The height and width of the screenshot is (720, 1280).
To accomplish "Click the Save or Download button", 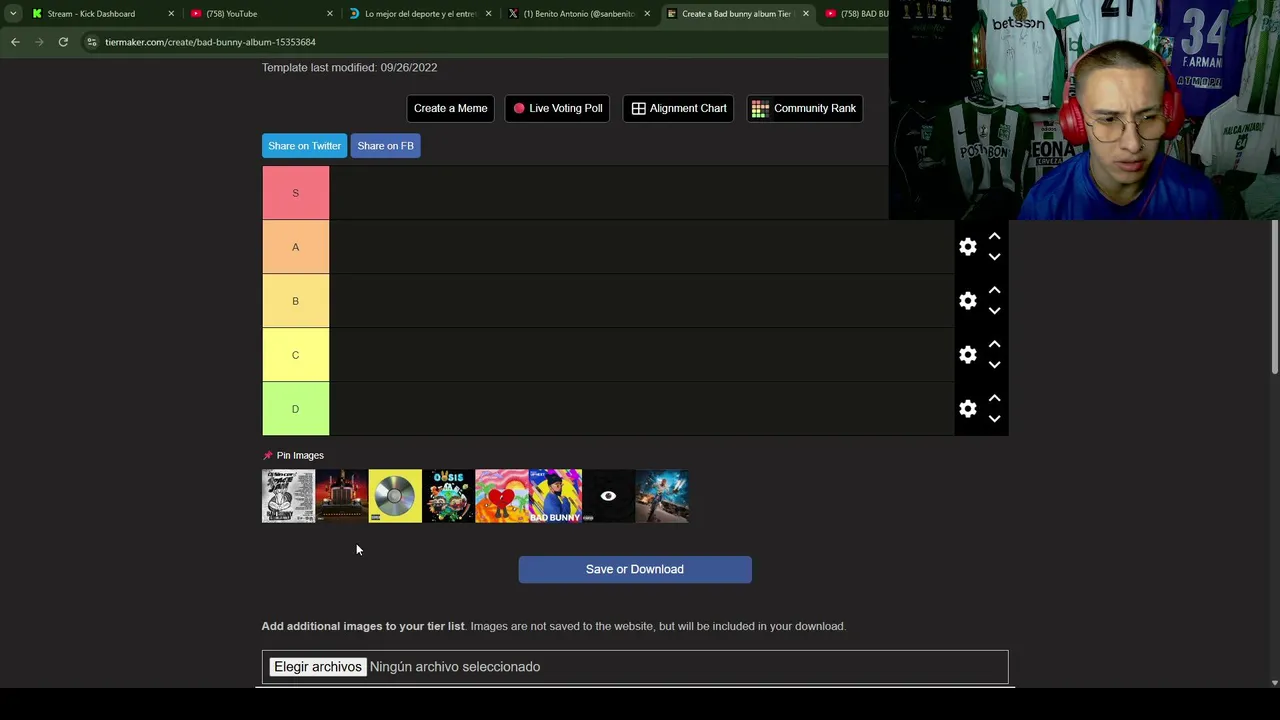I will (x=635, y=569).
